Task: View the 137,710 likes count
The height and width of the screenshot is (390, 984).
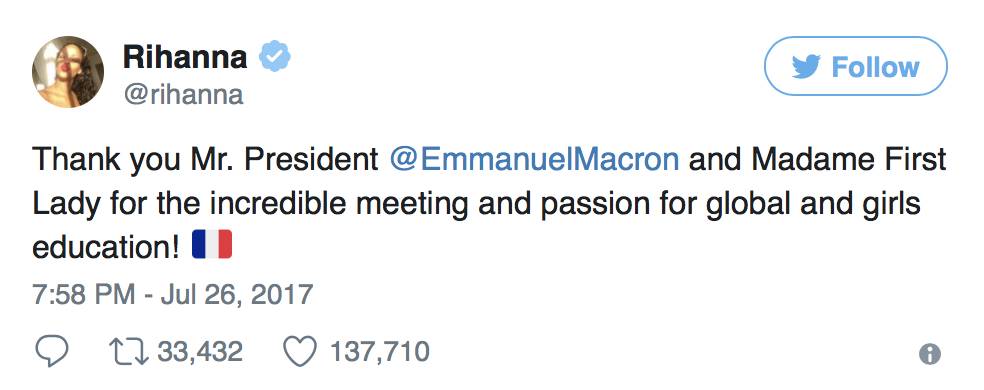Action: pos(379,351)
